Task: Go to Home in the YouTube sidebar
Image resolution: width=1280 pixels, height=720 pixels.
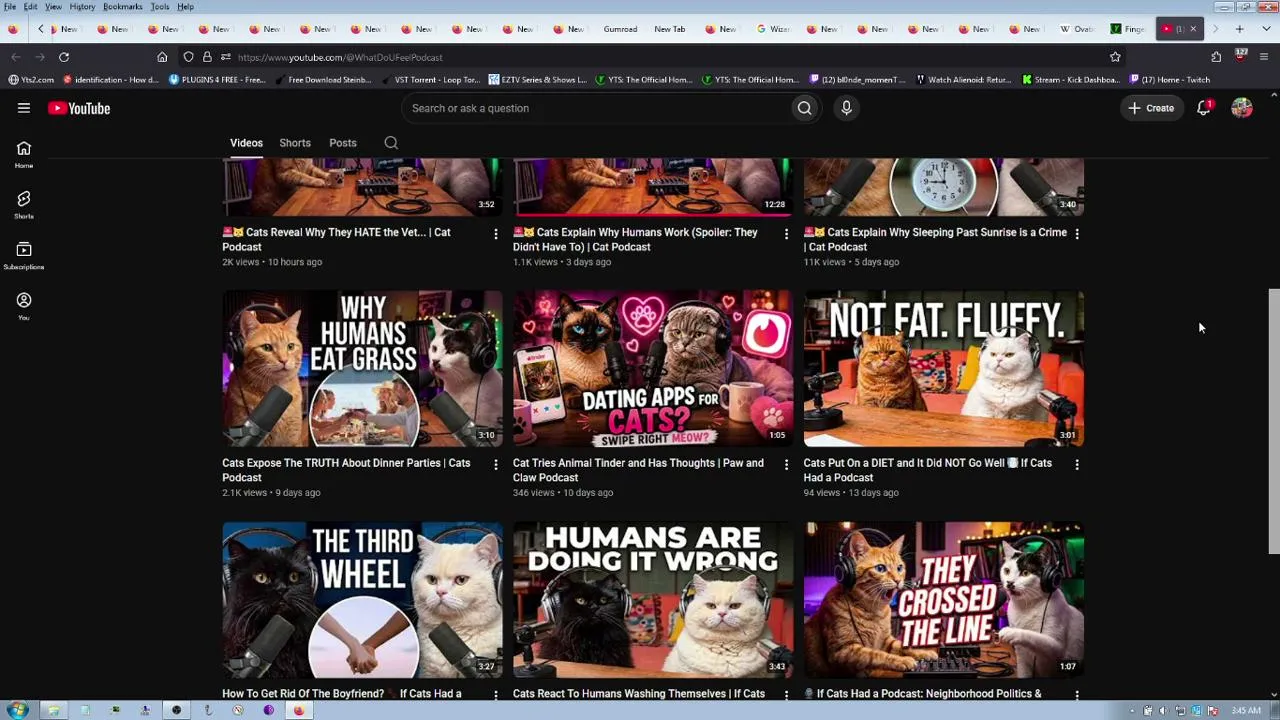Action: click(x=24, y=155)
